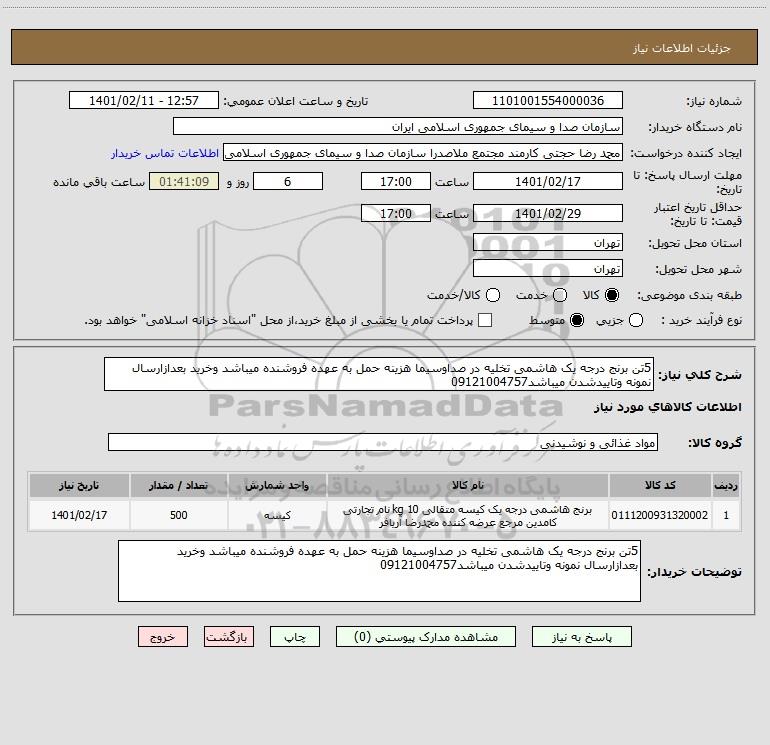Image resolution: width=770 pixels, height=745 pixels.
Task: Click the unit cell کیسه
Action: 277,515
